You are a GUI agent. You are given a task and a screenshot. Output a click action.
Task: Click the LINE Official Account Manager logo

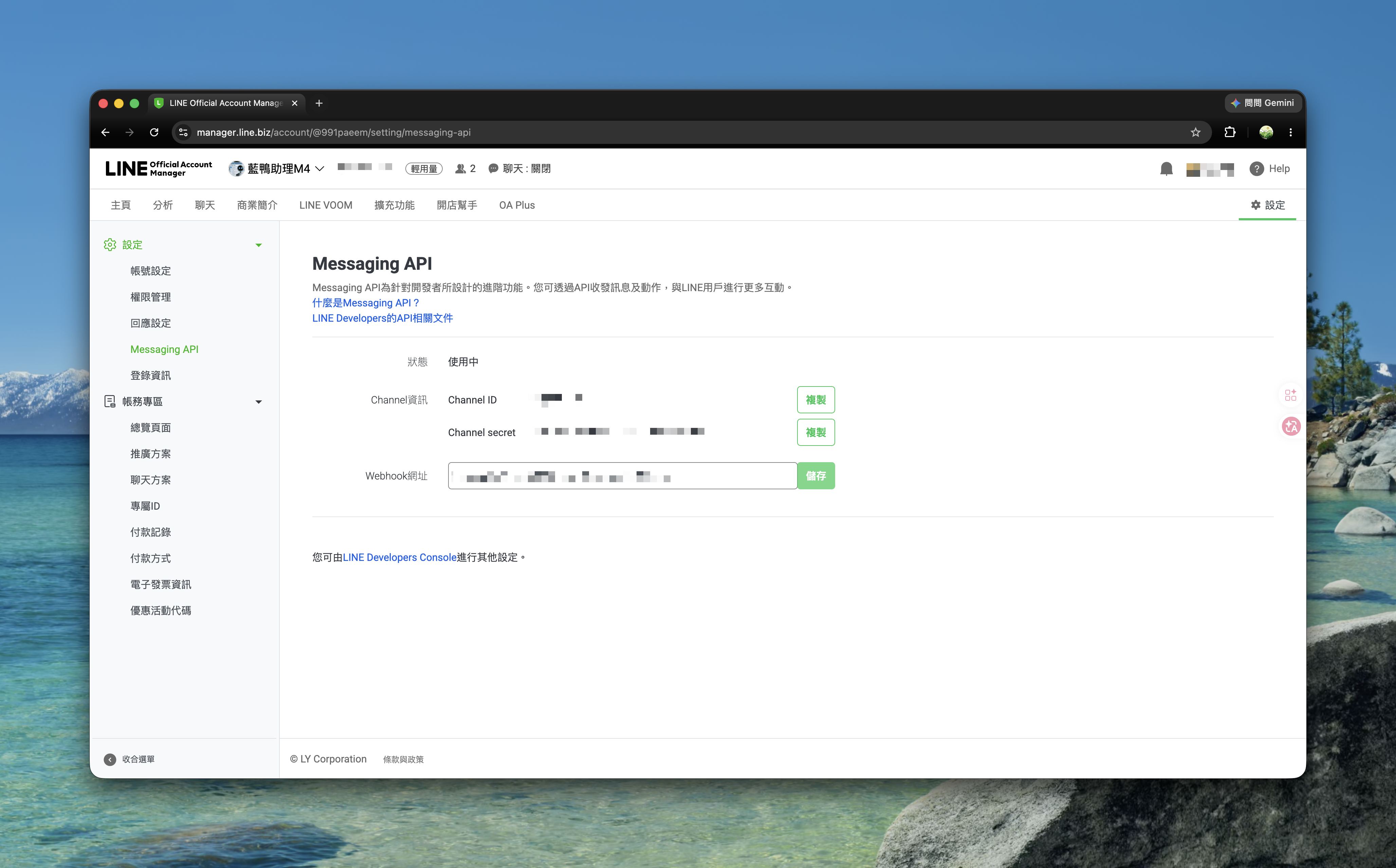click(x=159, y=169)
